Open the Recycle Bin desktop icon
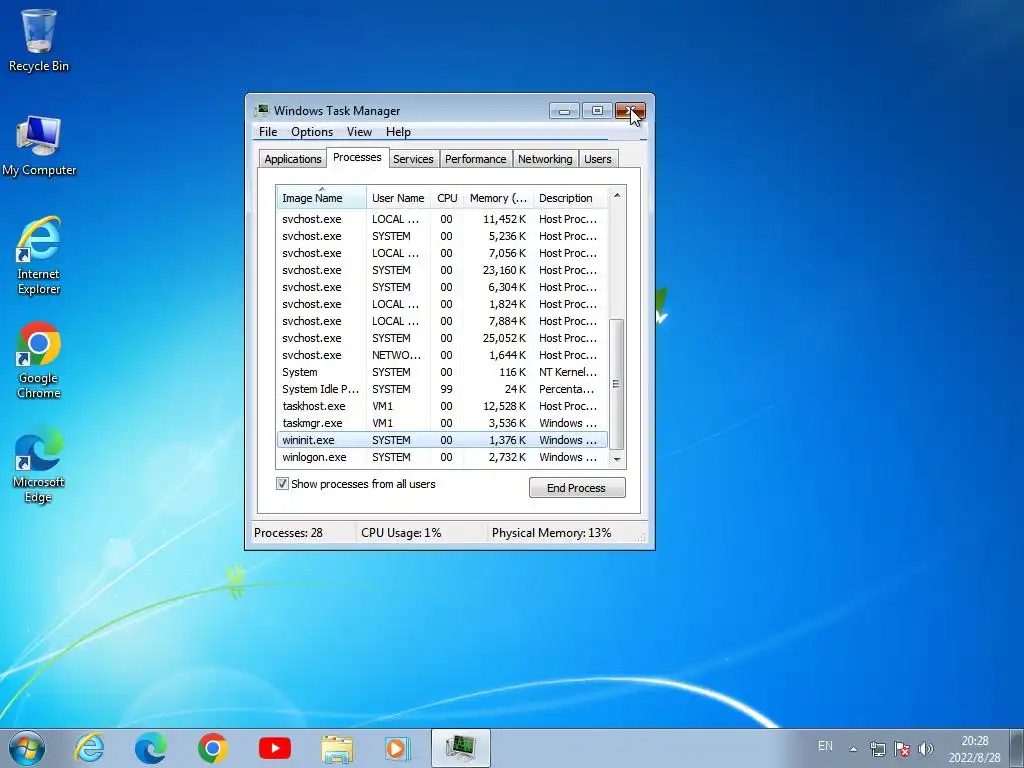 pos(39,40)
